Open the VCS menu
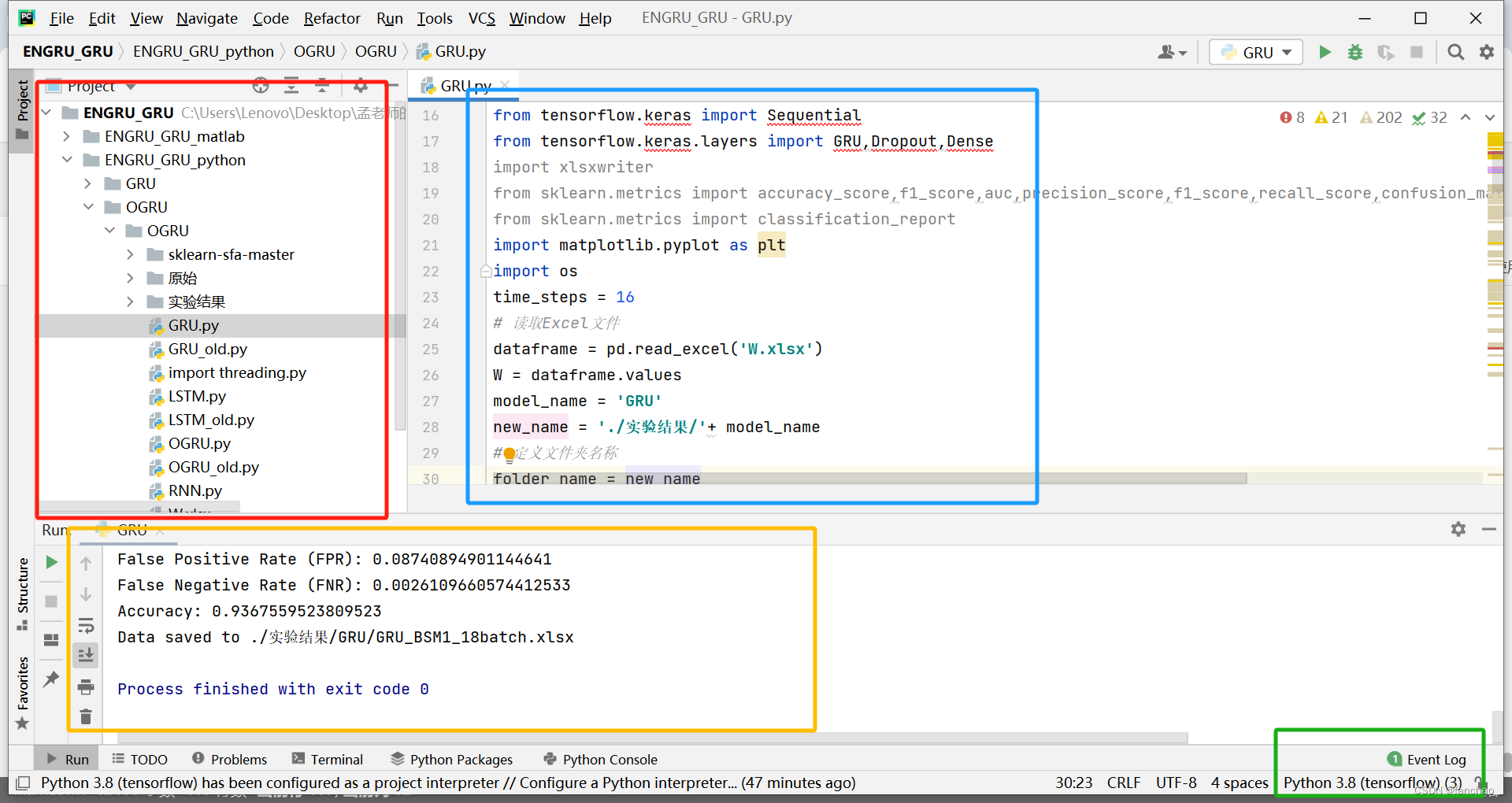Image resolution: width=1512 pixels, height=803 pixels. coord(481,18)
